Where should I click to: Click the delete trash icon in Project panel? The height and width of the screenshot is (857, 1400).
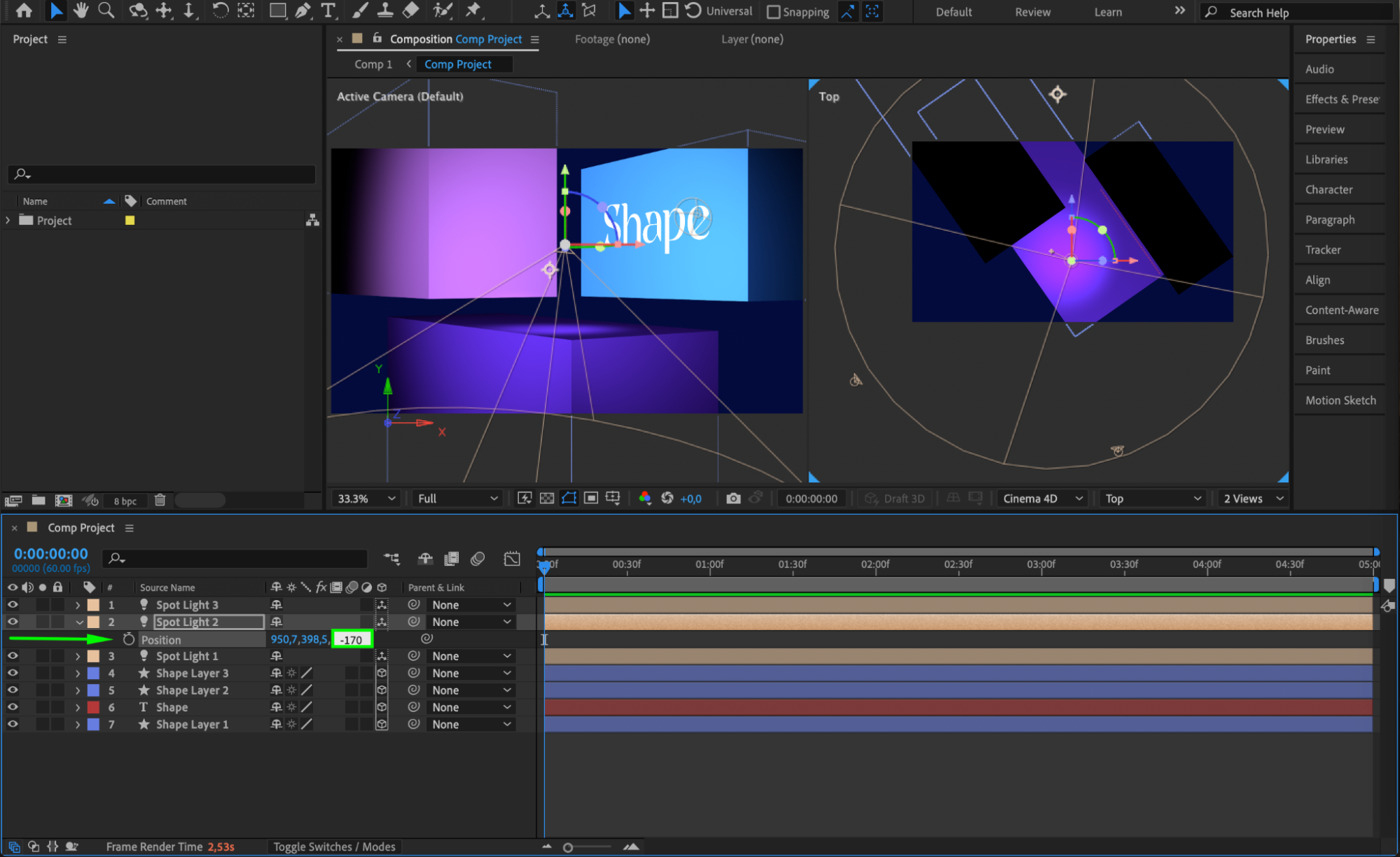click(x=160, y=500)
